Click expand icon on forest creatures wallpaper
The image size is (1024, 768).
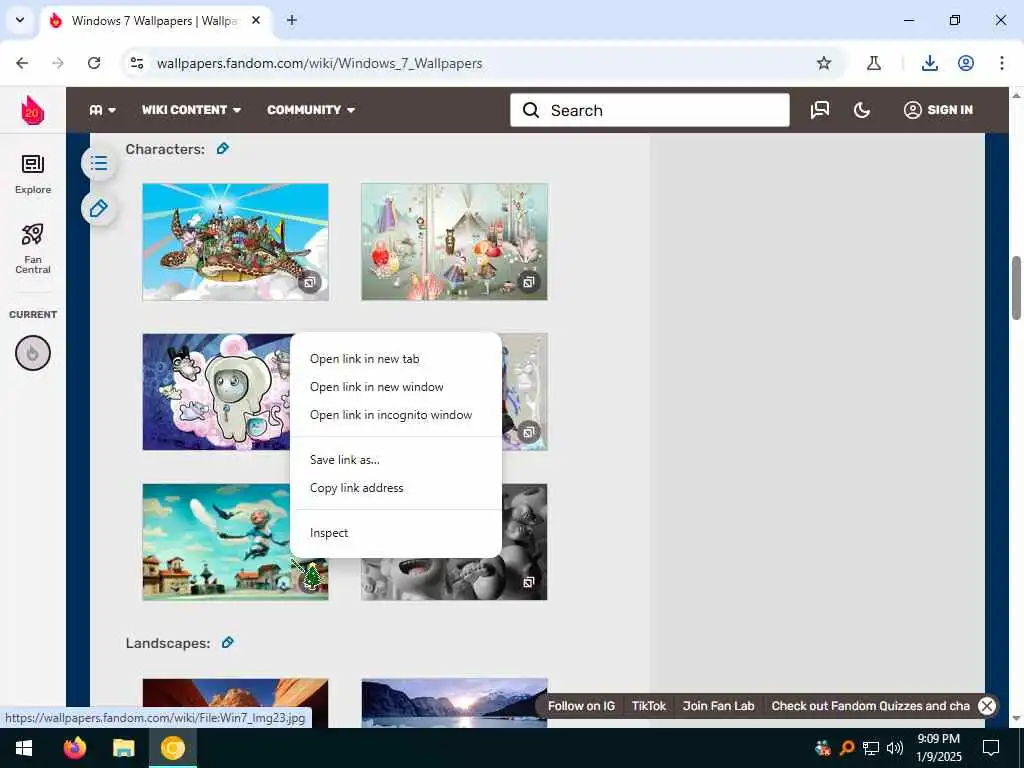[x=528, y=282]
